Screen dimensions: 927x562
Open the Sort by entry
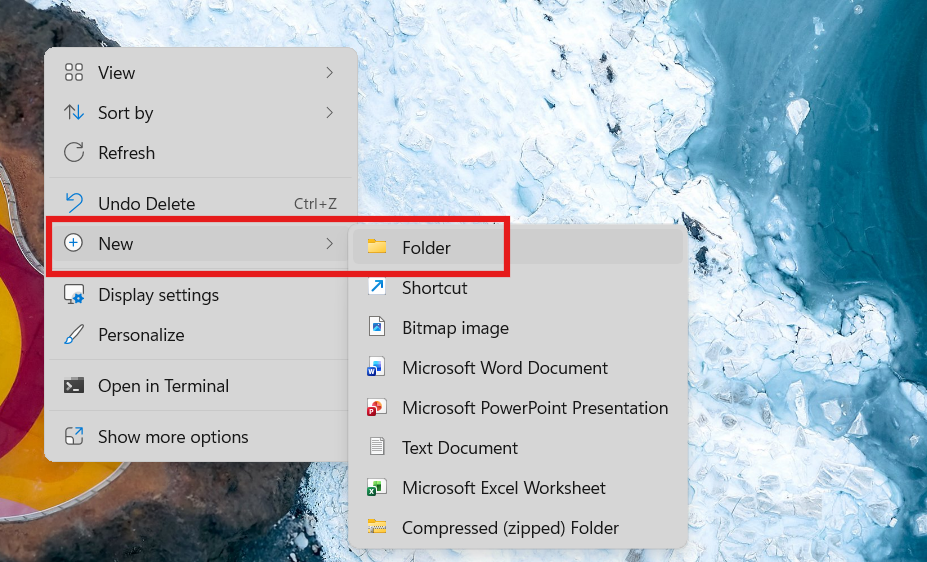pyautogui.click(x=200, y=112)
